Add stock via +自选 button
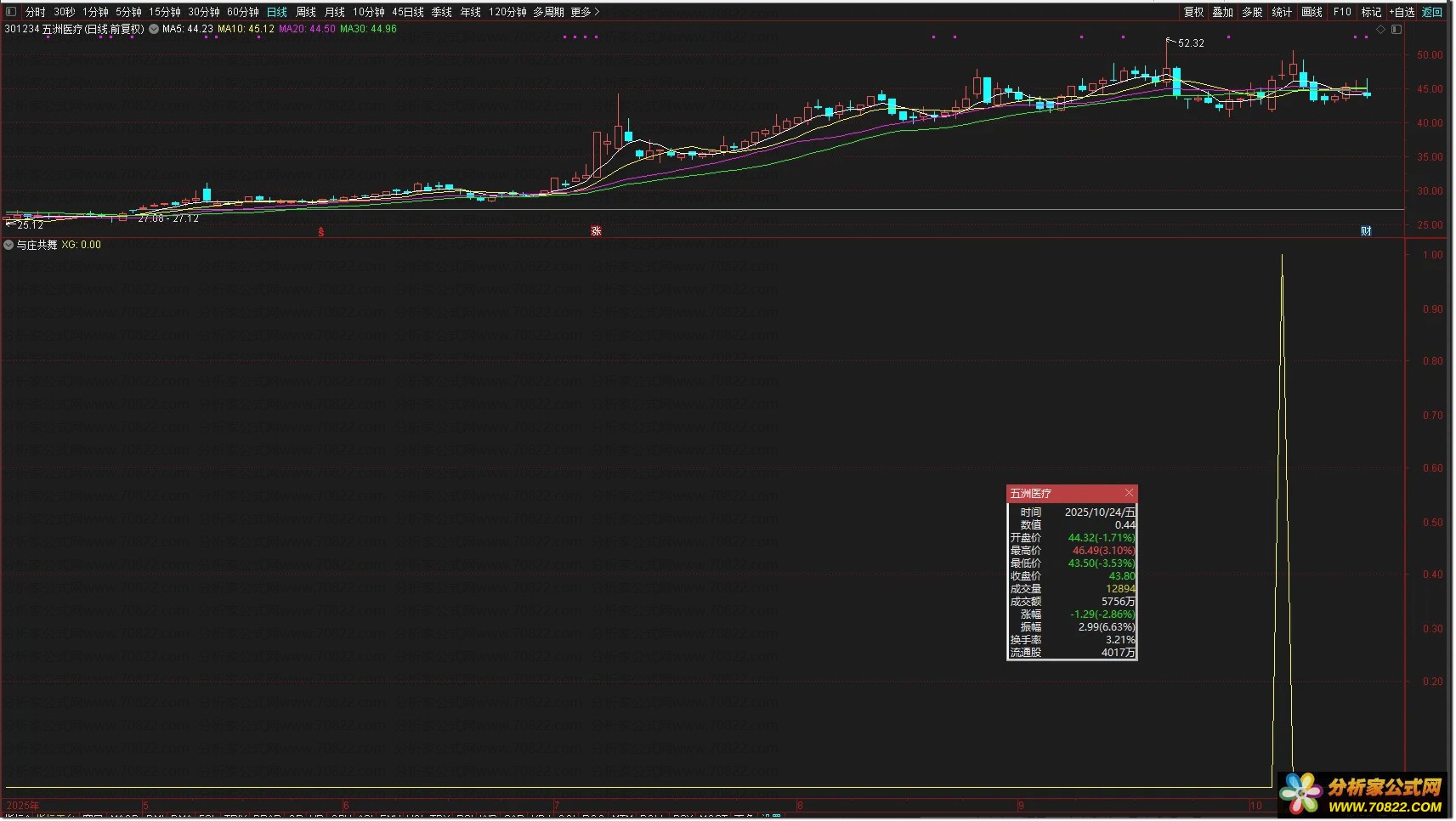This screenshot has width=1456, height=821. point(1402,12)
